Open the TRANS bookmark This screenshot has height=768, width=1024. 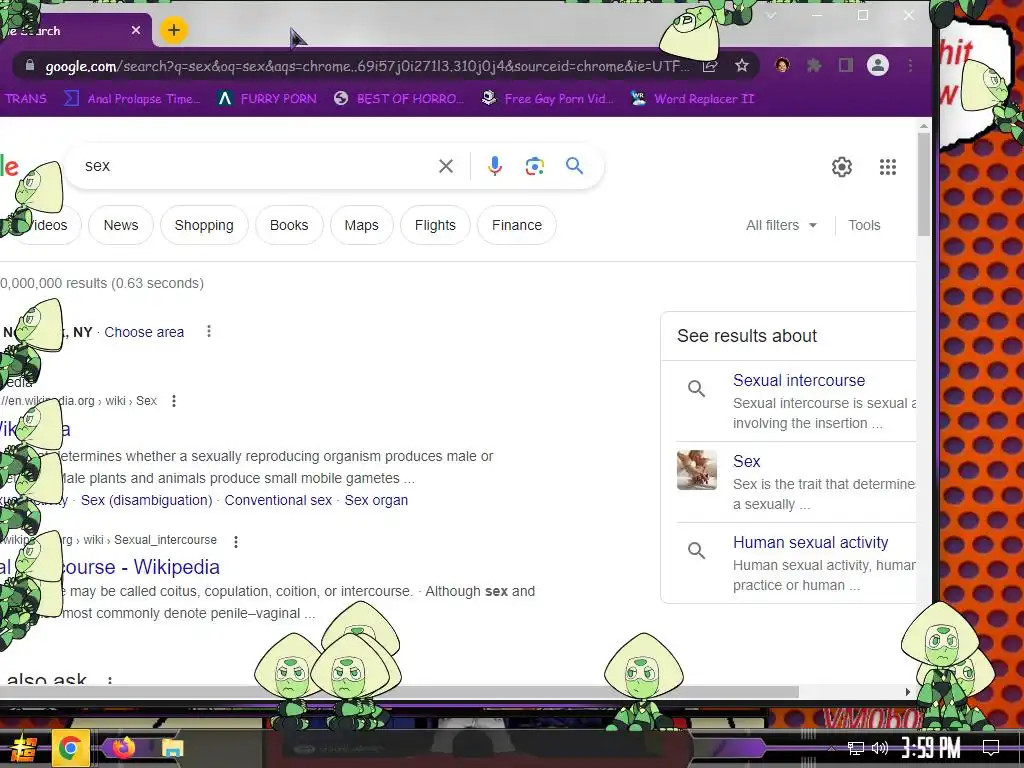pos(25,99)
